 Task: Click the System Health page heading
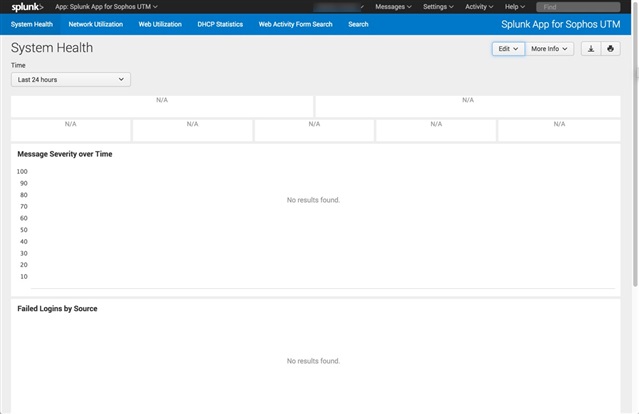click(x=52, y=48)
